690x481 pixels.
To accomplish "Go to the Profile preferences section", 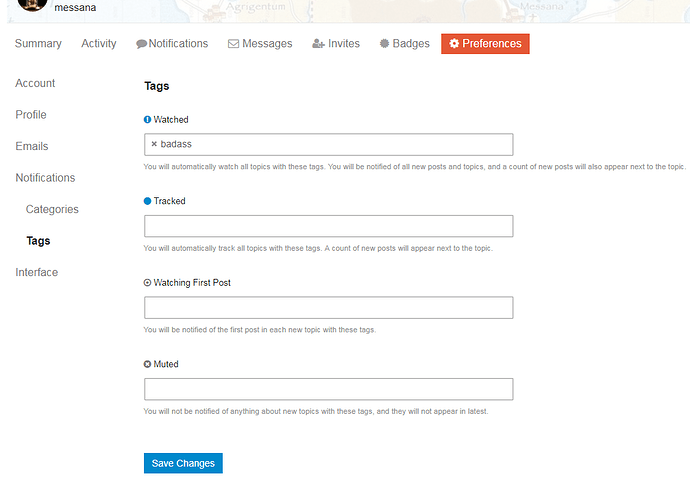I will click(x=31, y=114).
